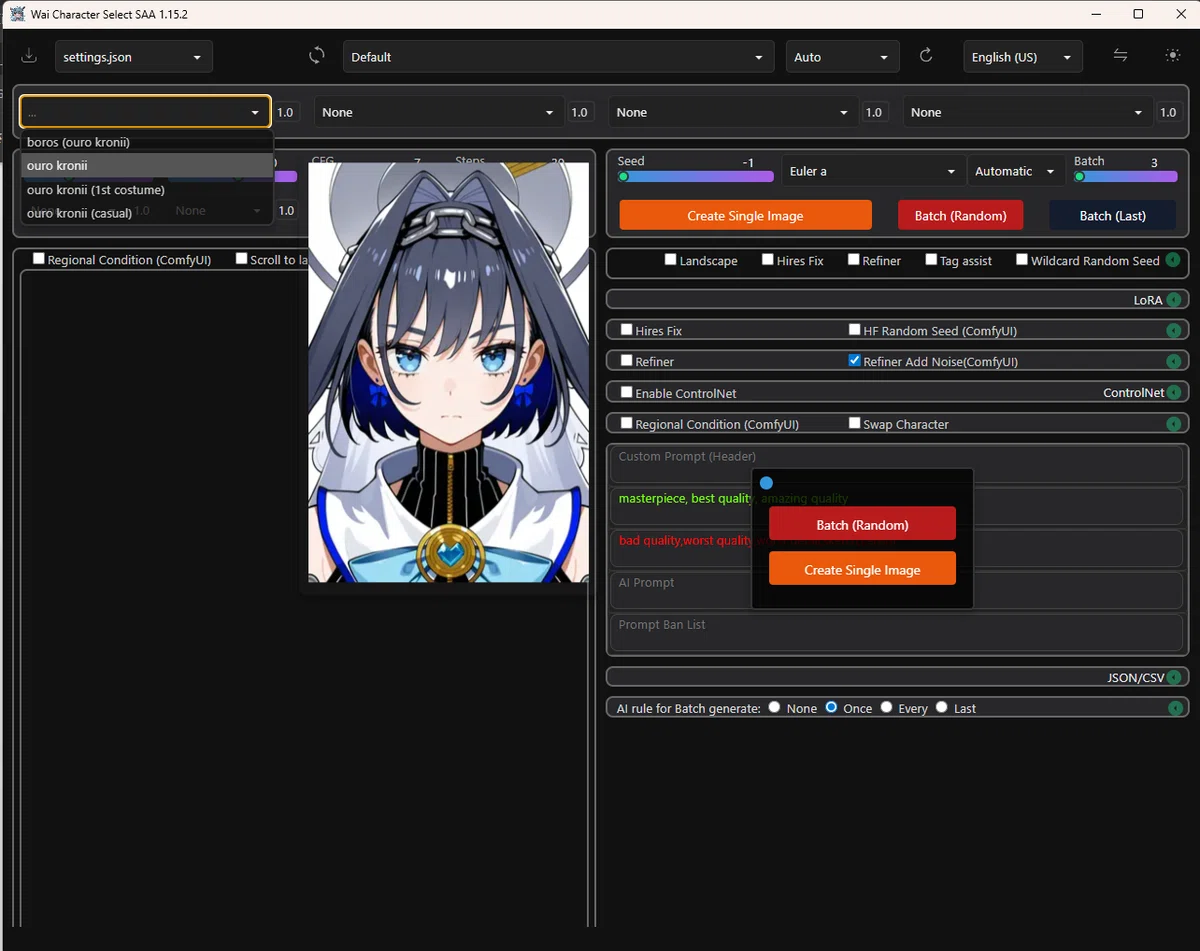Click the 1.0 weight field beside focused search box

[285, 112]
